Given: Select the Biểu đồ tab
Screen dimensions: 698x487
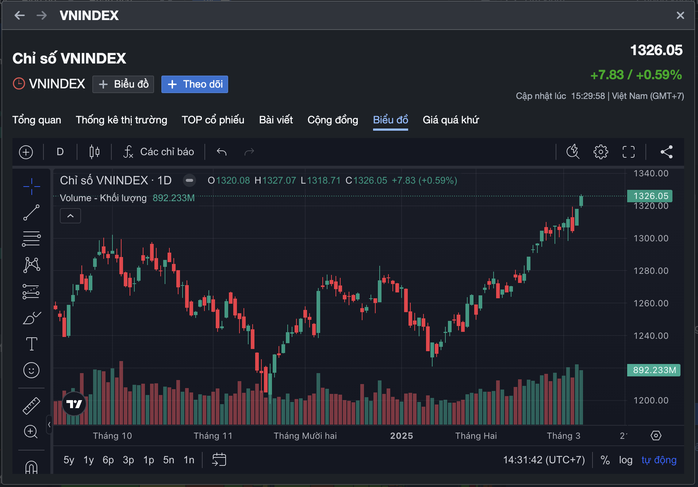Looking at the screenshot, I should (x=390, y=120).
